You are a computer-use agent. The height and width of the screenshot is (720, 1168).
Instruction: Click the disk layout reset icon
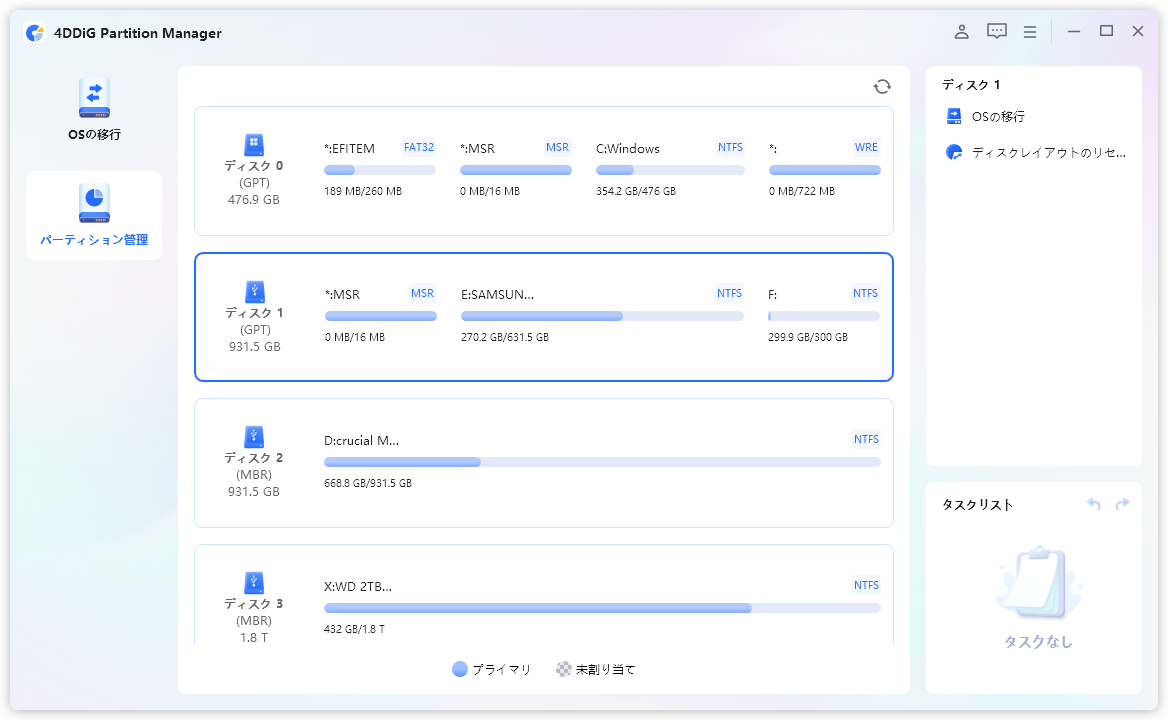tap(954, 152)
